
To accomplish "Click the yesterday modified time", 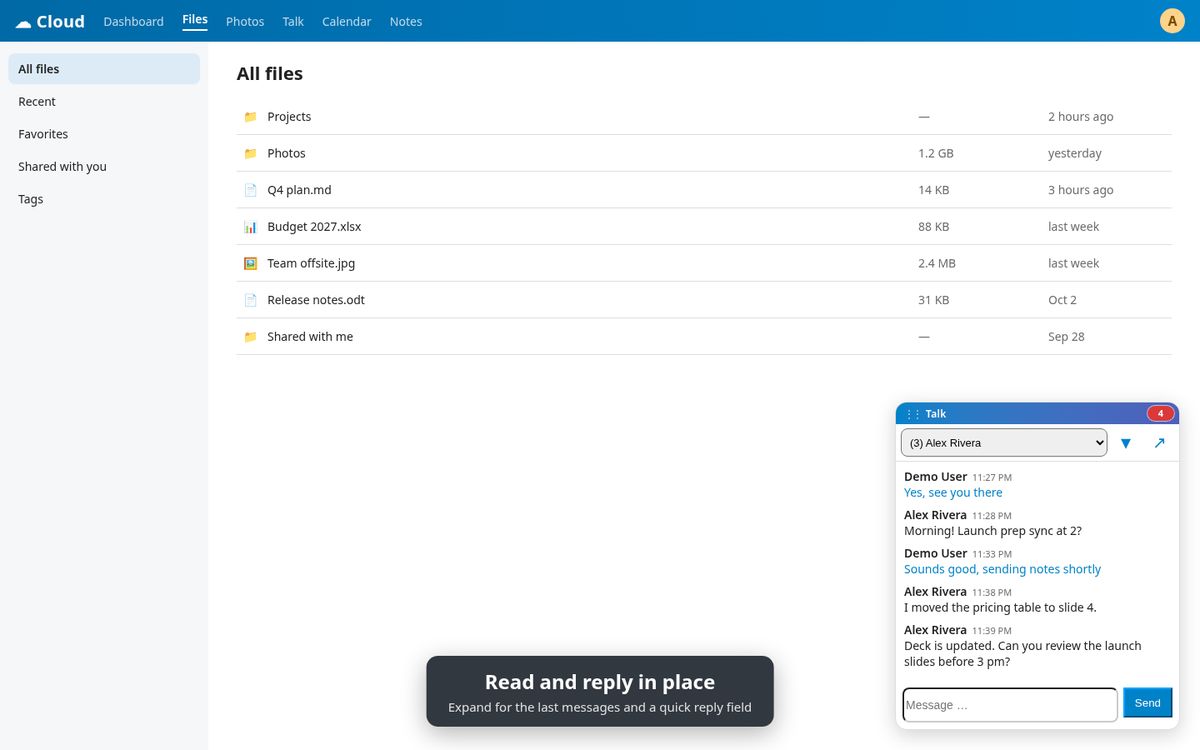I will click(x=1075, y=153).
